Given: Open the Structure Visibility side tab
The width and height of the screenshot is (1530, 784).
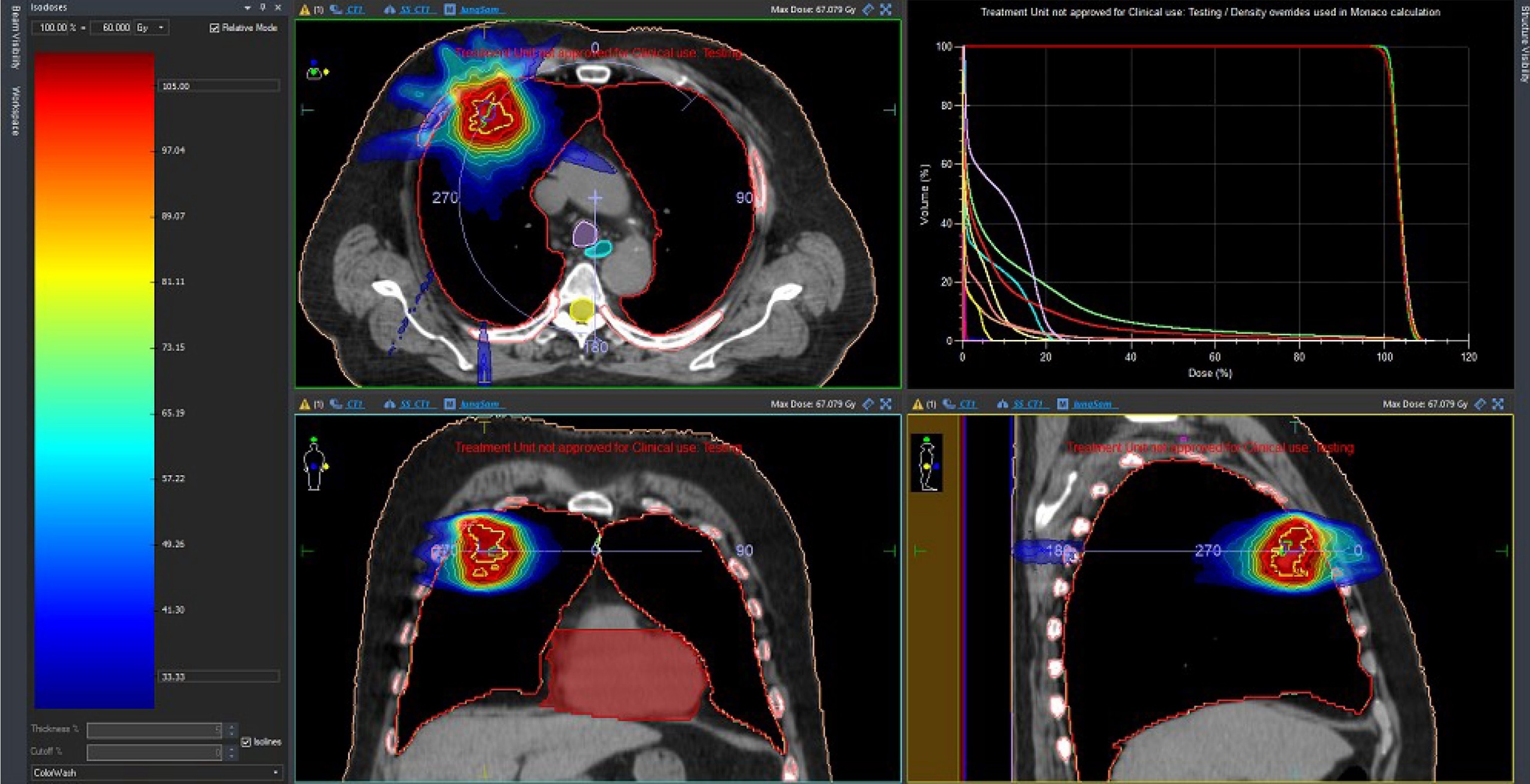Looking at the screenshot, I should point(1523,44).
